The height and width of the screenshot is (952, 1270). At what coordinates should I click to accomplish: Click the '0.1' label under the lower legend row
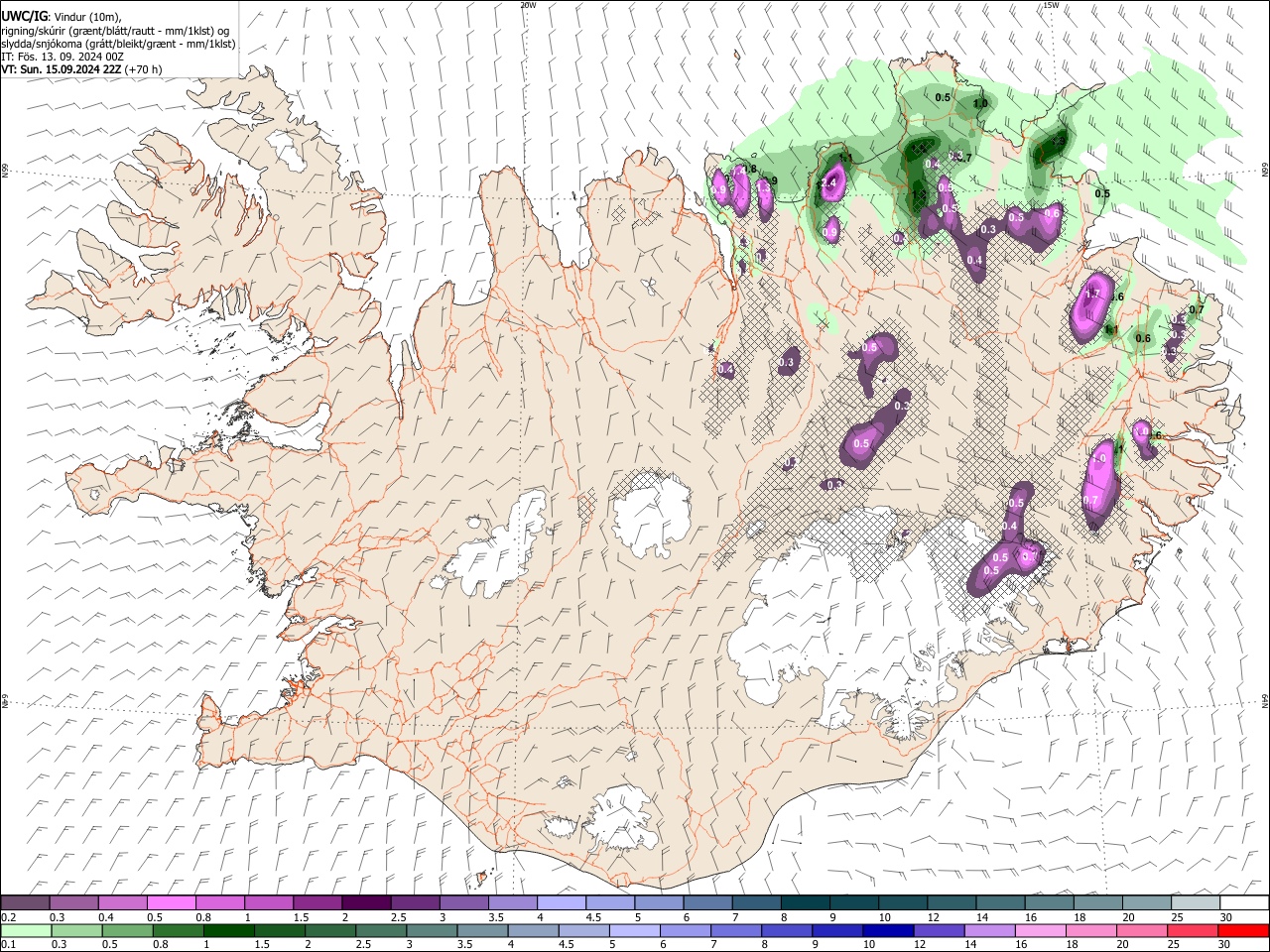(x=8, y=944)
